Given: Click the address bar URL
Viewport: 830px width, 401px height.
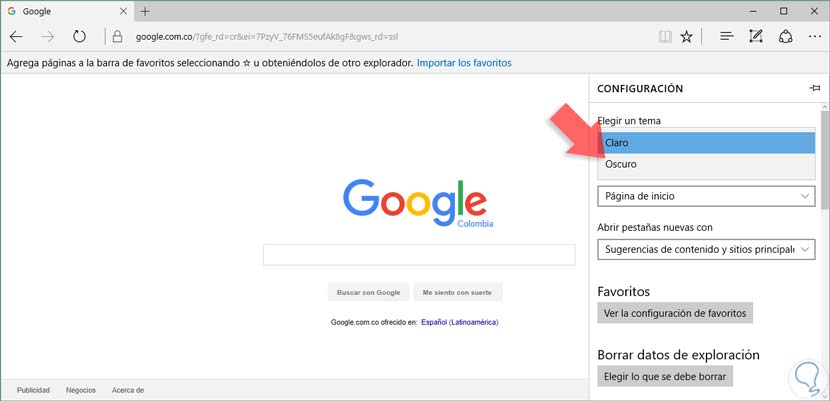Looking at the screenshot, I should (267, 37).
